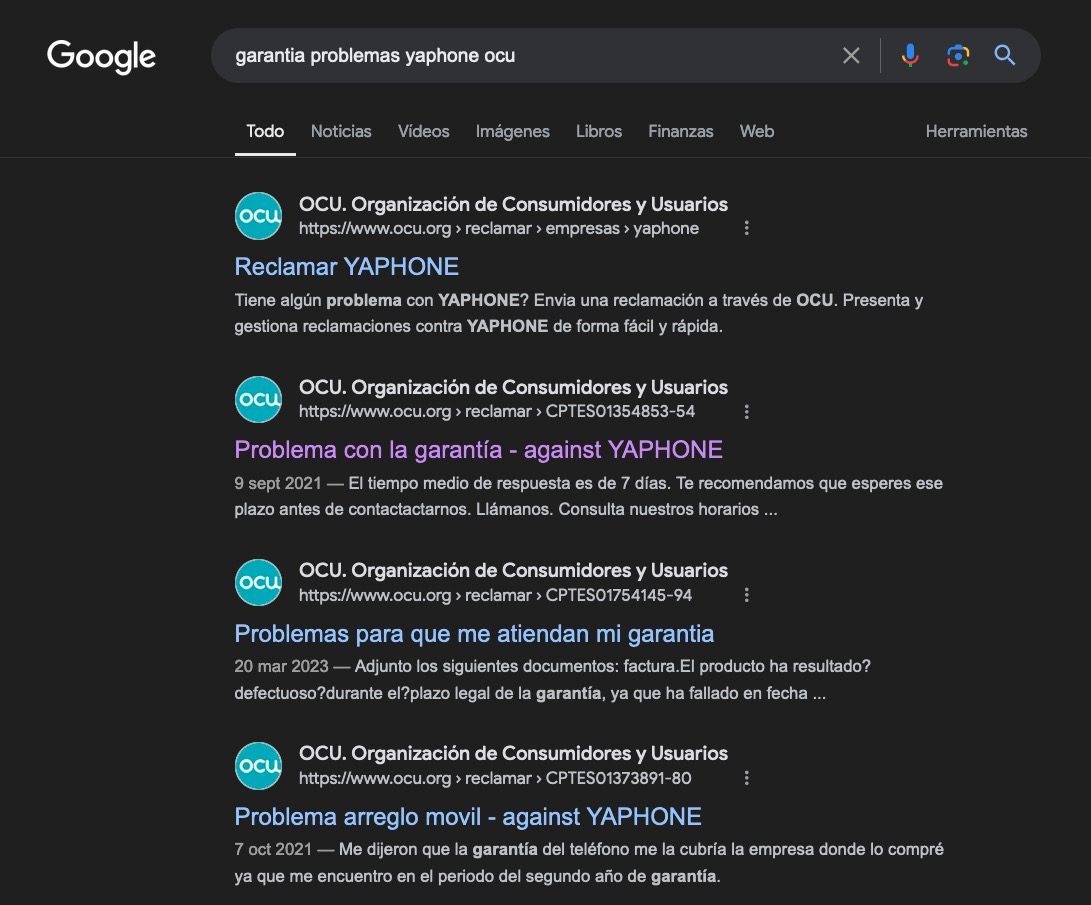Image resolution: width=1091 pixels, height=905 pixels.
Task: Click the Google logo
Action: tap(102, 56)
